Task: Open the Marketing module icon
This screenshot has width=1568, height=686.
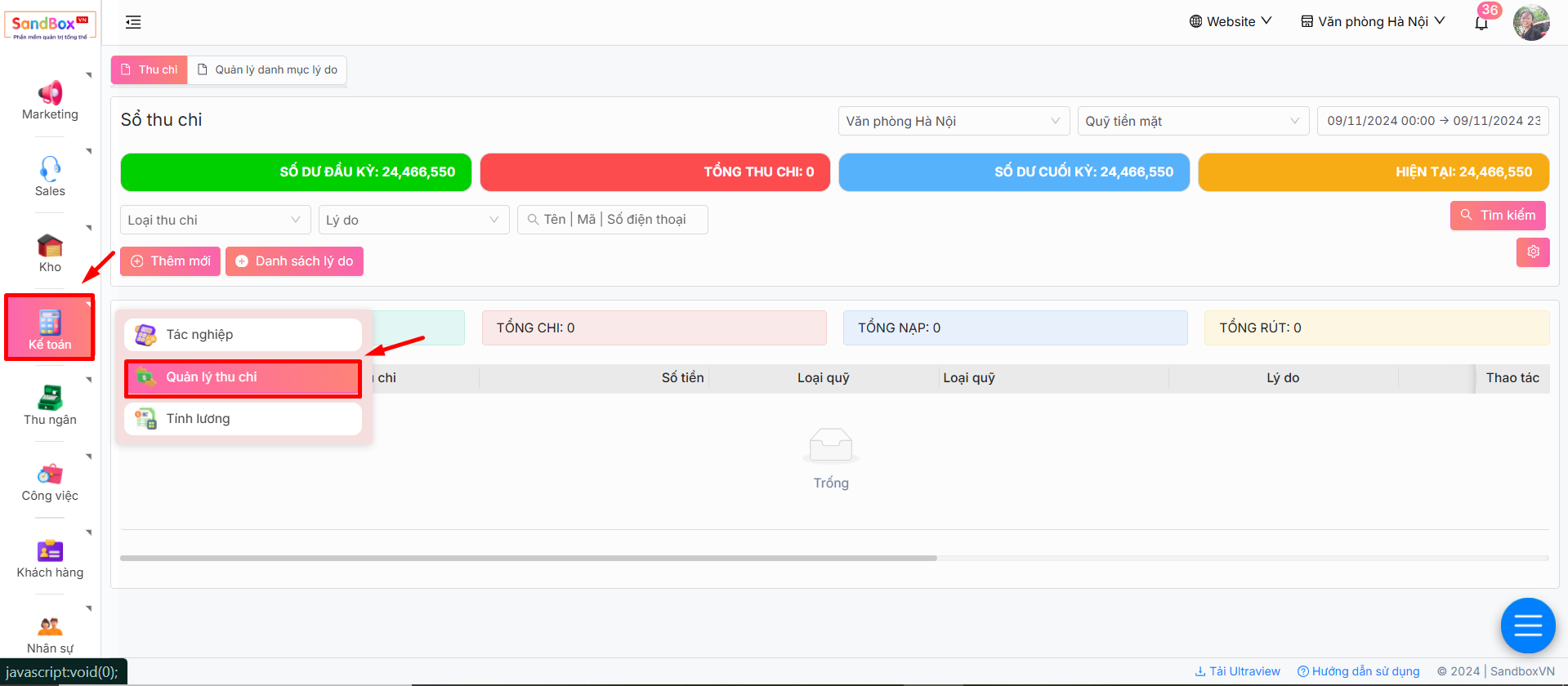Action: (50, 92)
